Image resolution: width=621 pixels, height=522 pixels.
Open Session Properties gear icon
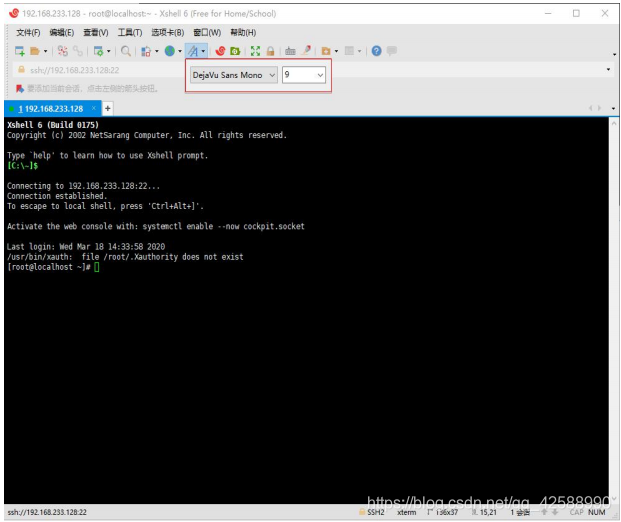(98, 51)
